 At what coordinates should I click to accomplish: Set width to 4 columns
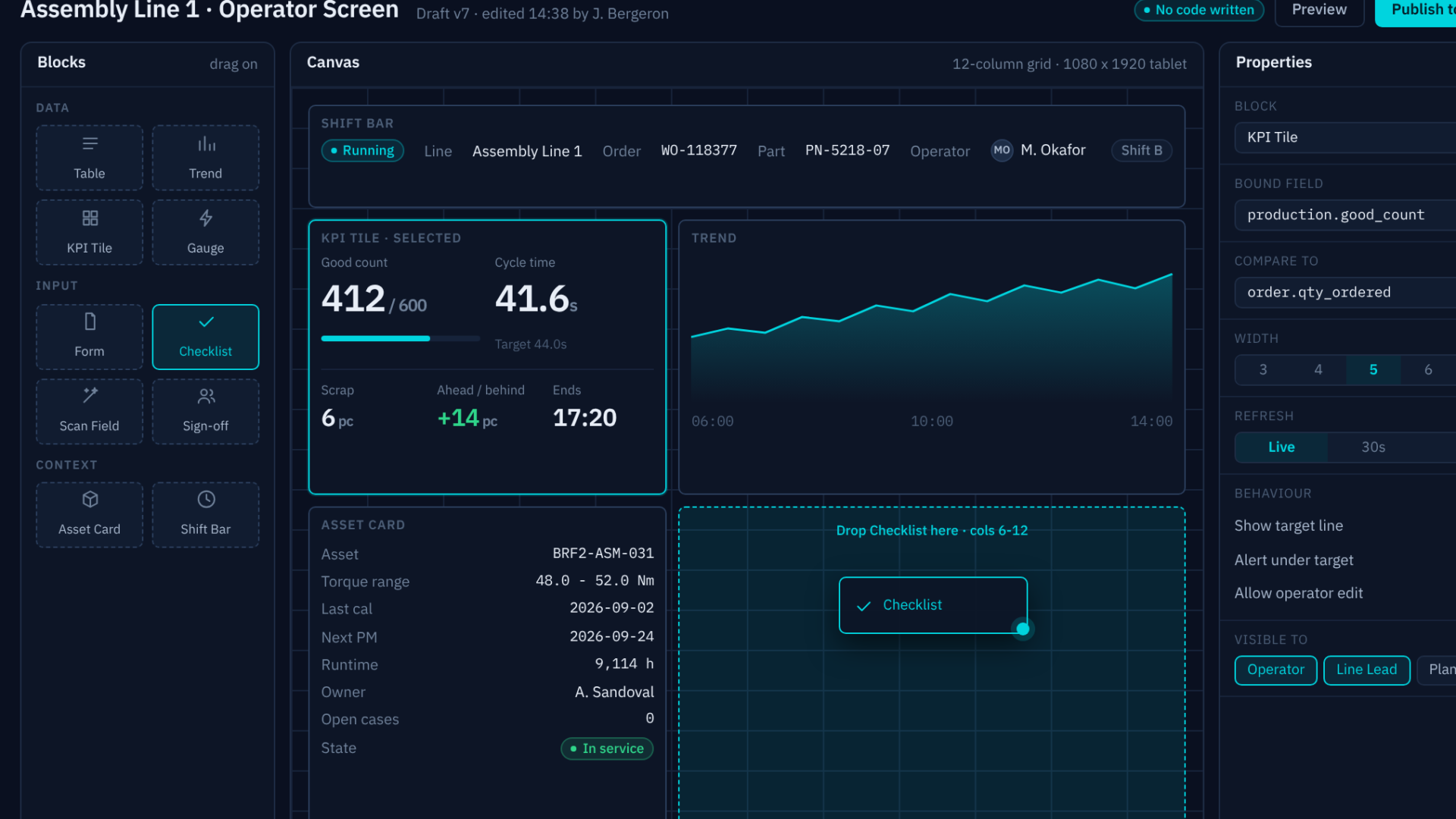pyautogui.click(x=1318, y=370)
